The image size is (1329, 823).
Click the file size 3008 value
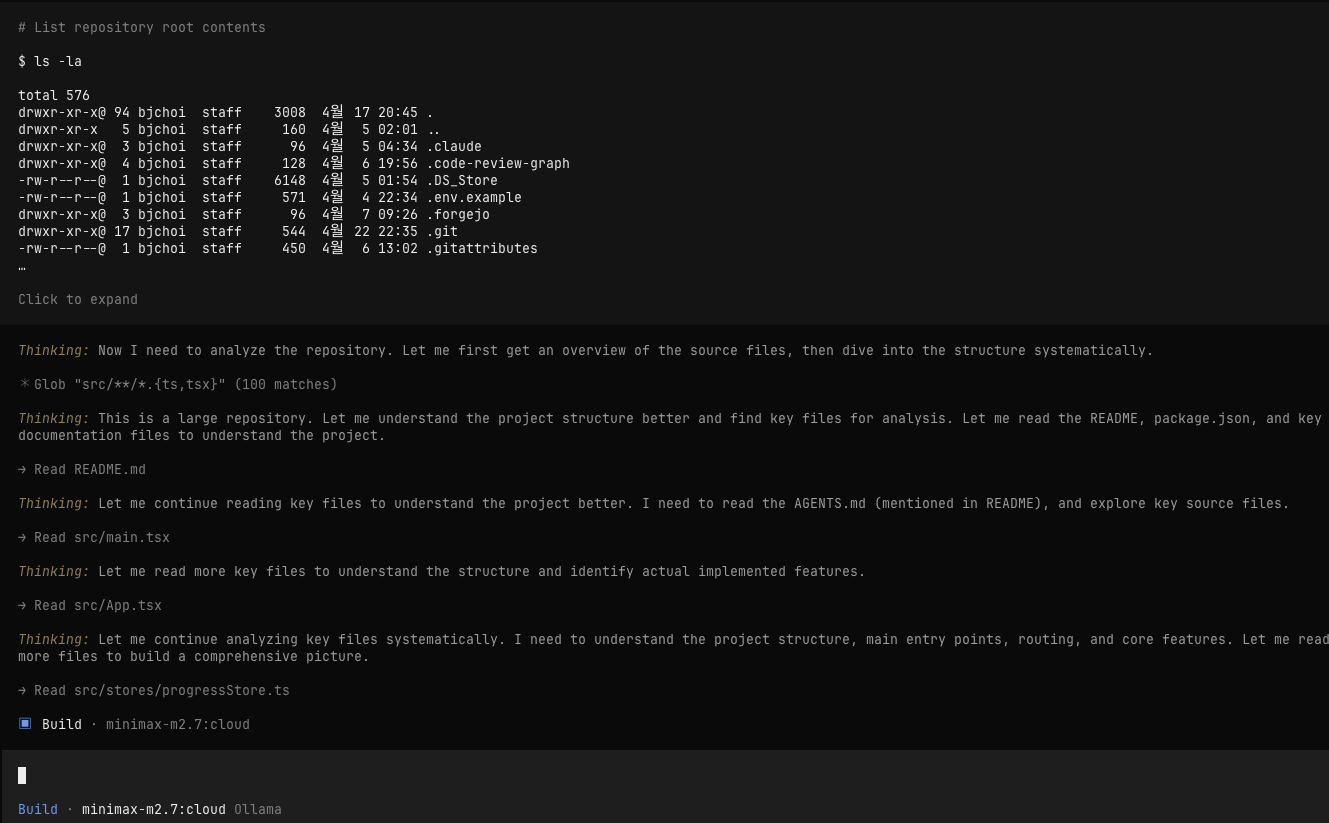[x=290, y=112]
